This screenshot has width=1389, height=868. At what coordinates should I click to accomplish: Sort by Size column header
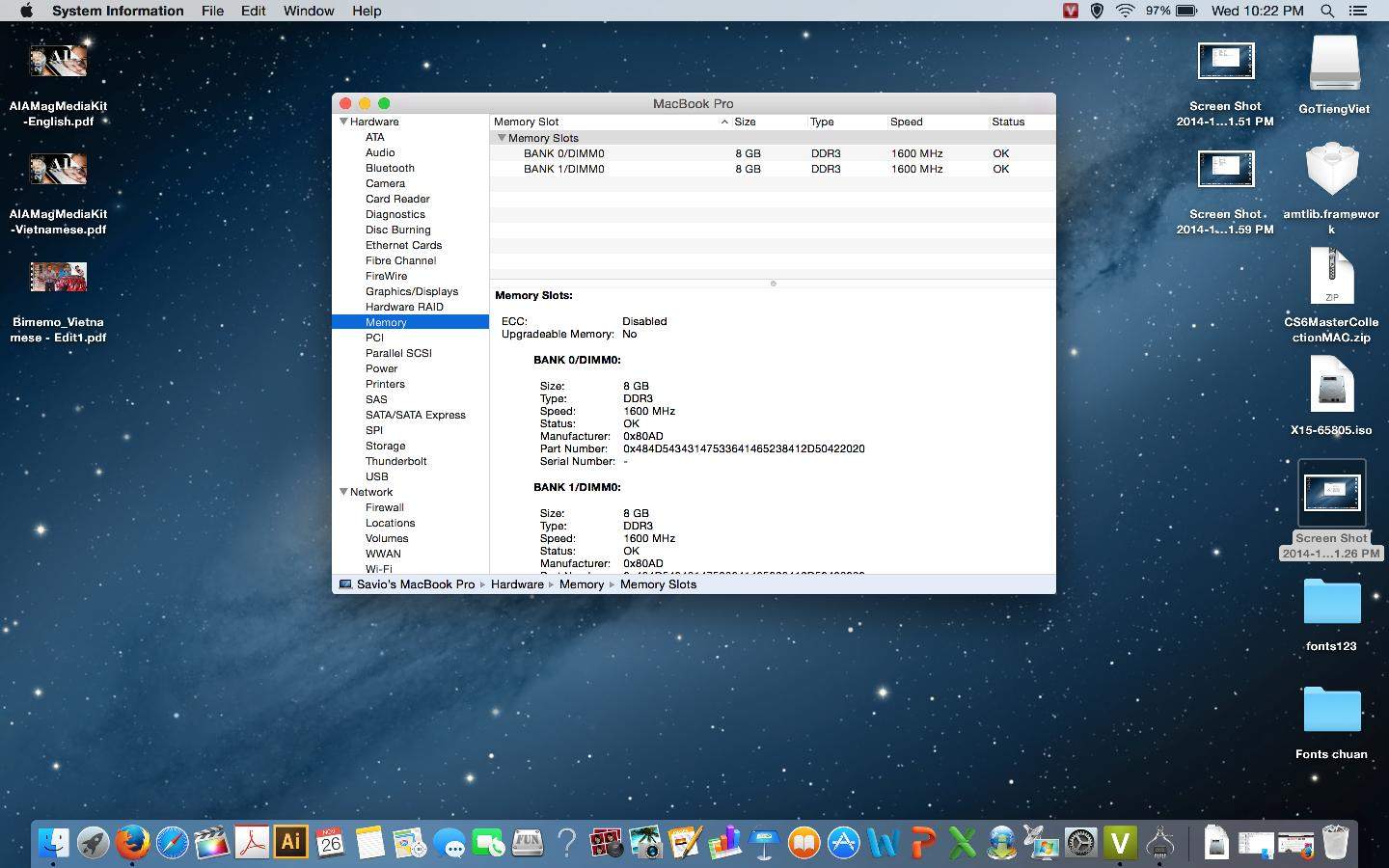click(x=769, y=122)
